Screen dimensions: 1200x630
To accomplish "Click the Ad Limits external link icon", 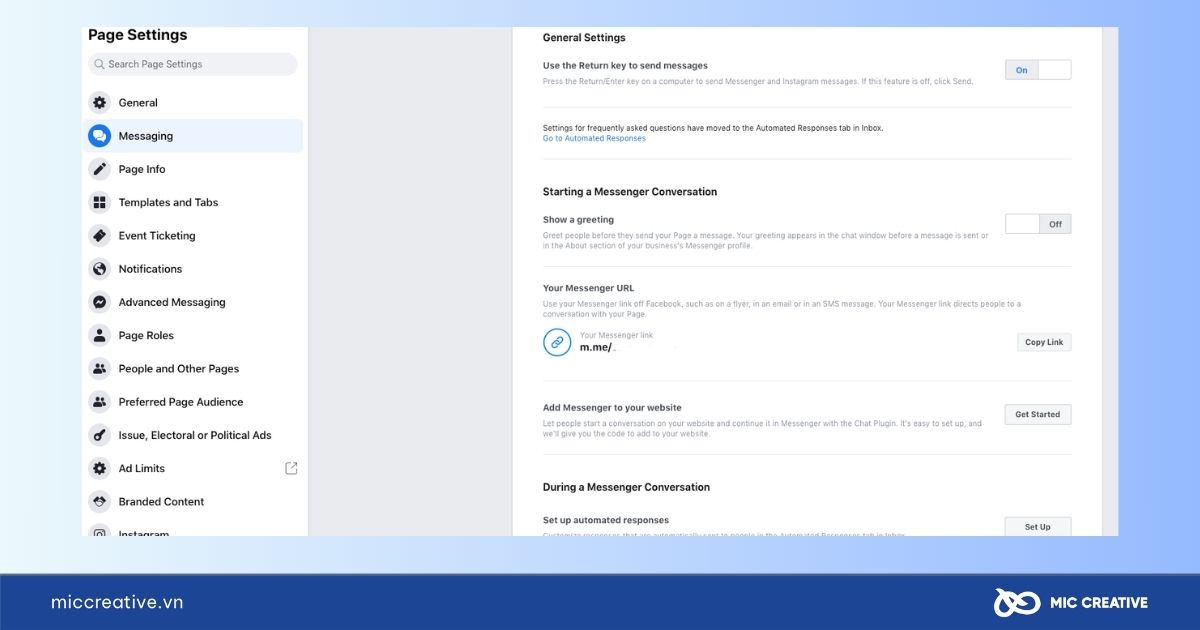I will pos(291,468).
